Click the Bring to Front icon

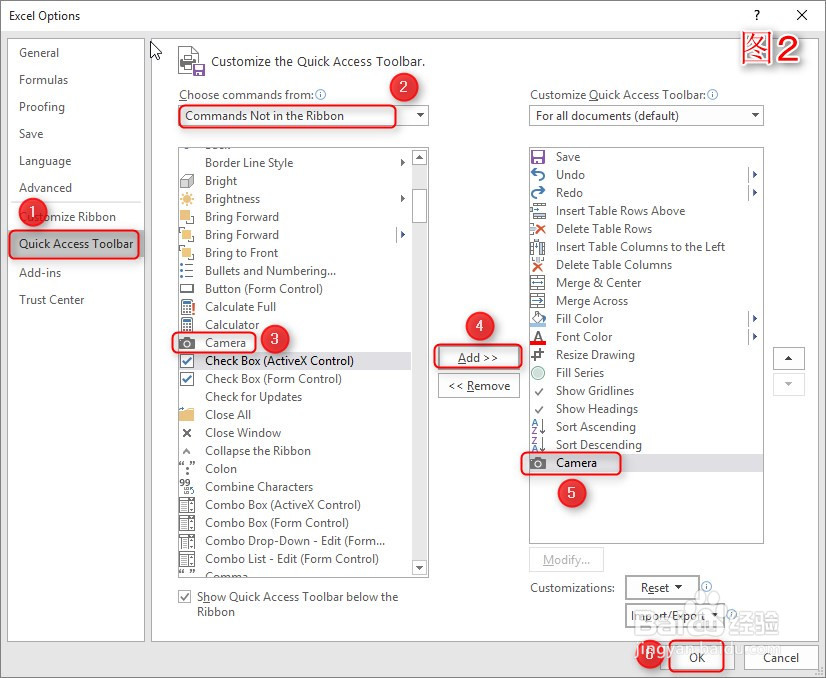coord(187,253)
